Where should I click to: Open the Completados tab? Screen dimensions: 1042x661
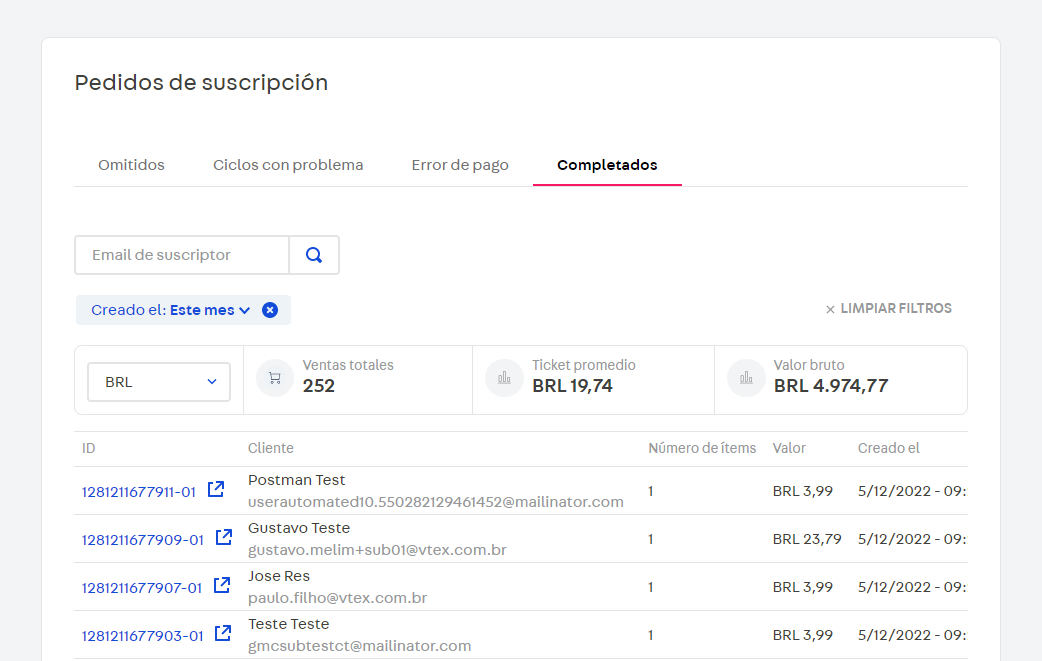(607, 165)
